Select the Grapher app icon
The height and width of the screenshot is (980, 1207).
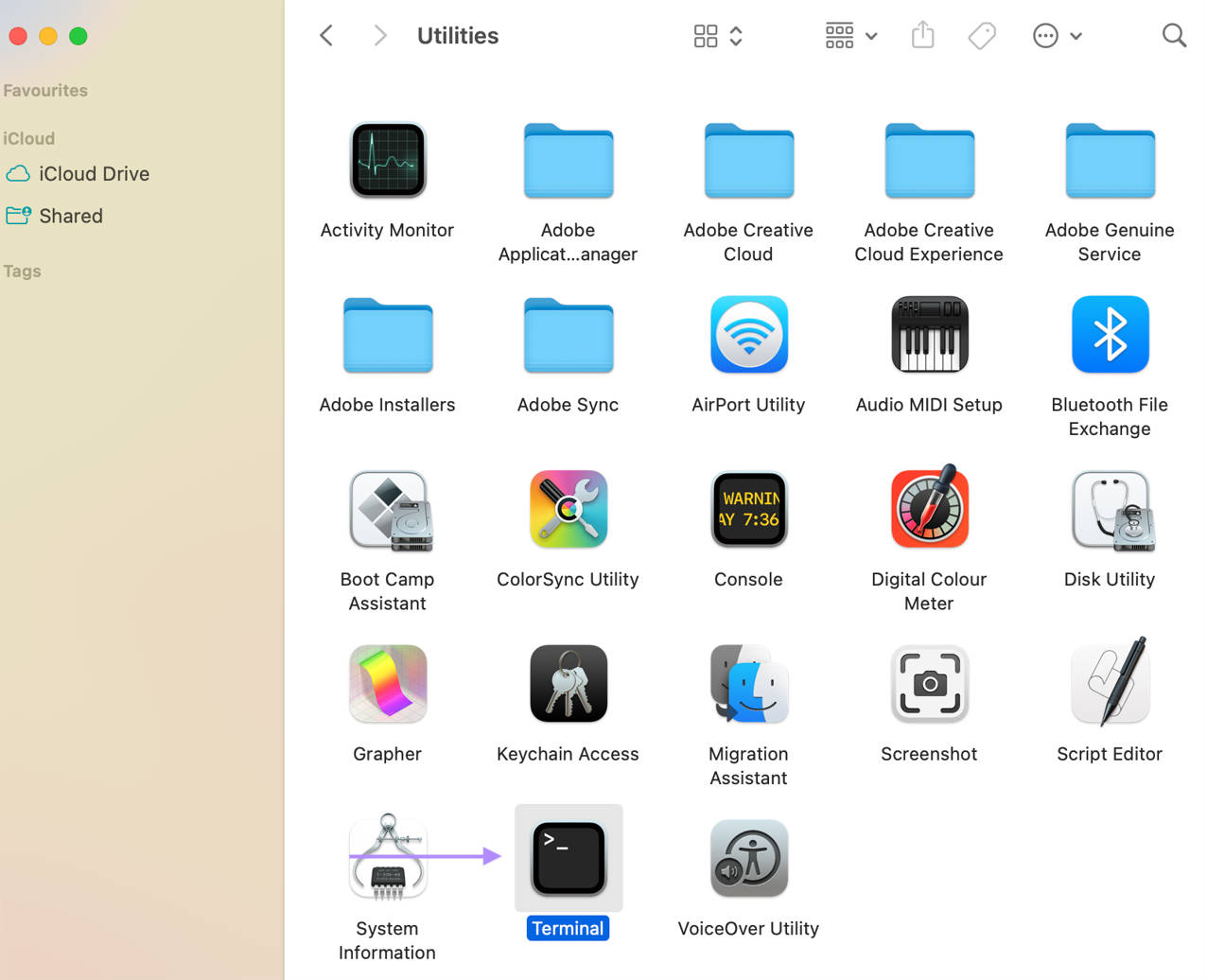coord(388,684)
